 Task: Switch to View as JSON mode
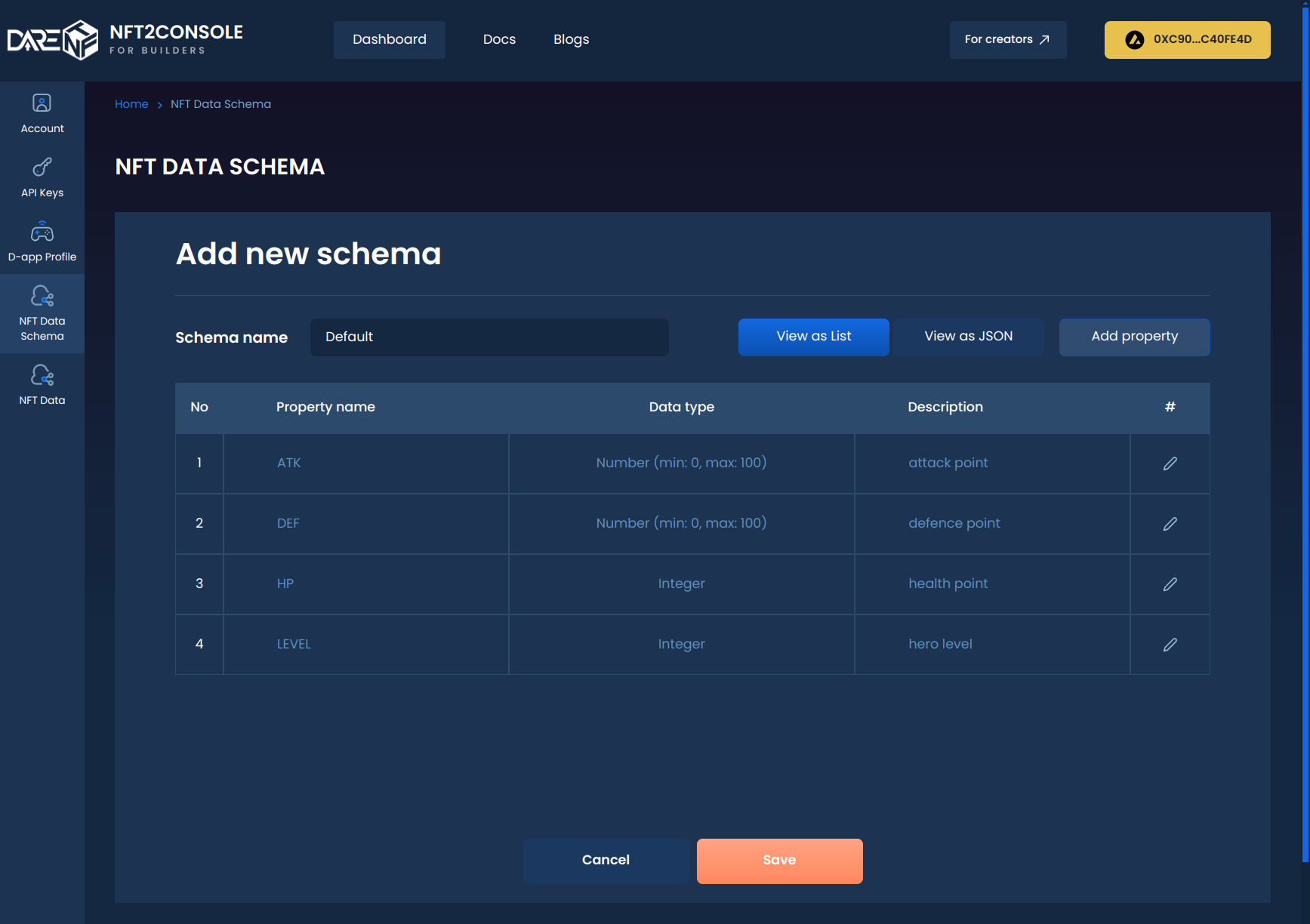pyautogui.click(x=968, y=337)
